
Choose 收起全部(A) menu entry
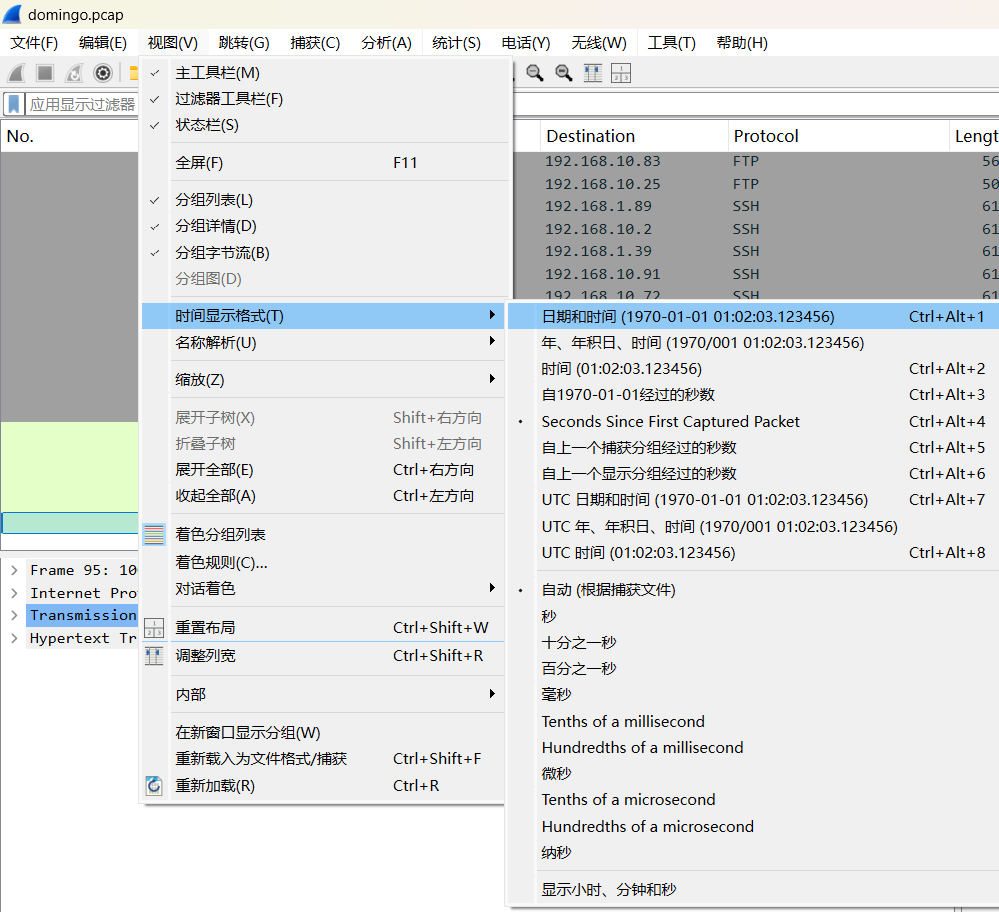tap(324, 496)
